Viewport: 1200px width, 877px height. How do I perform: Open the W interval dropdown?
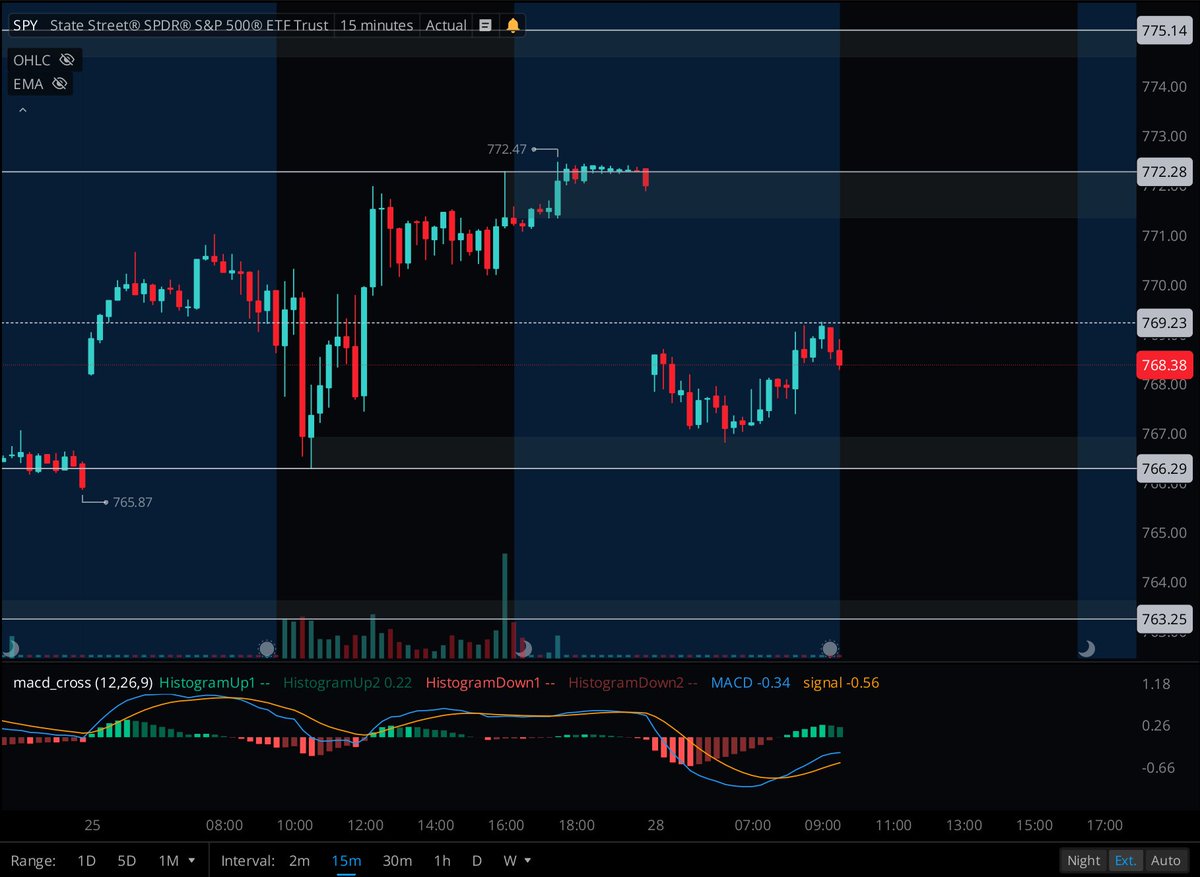tap(515, 860)
